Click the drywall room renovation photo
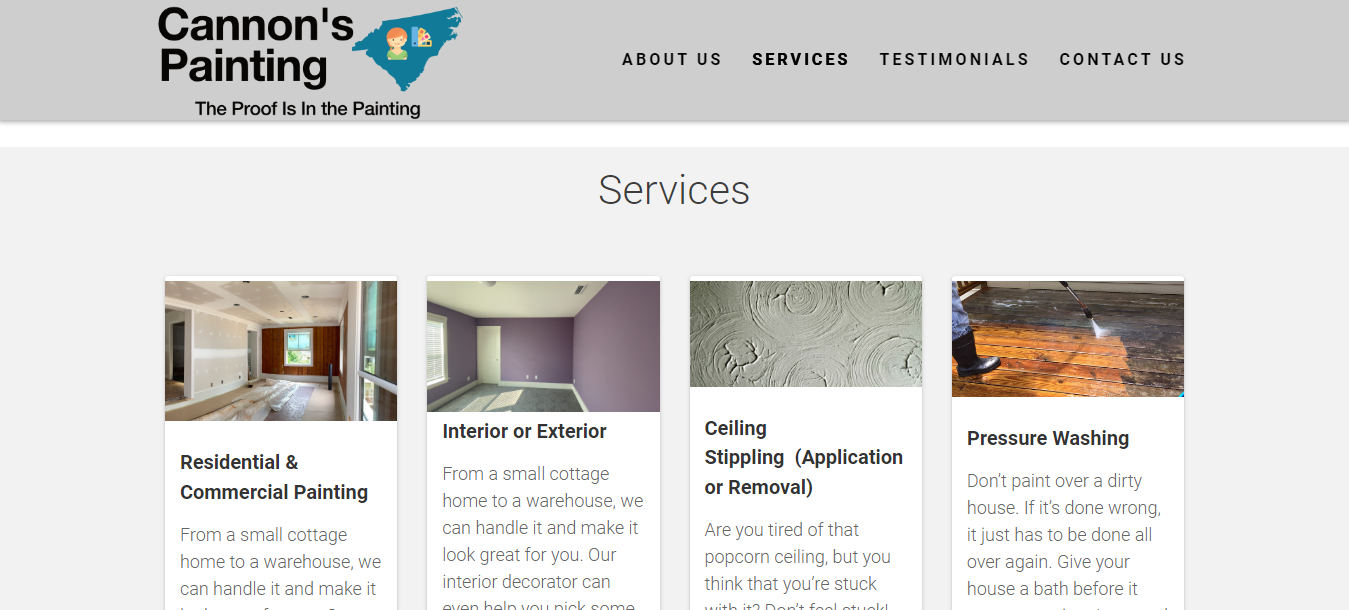1349x610 pixels. pyautogui.click(x=281, y=350)
